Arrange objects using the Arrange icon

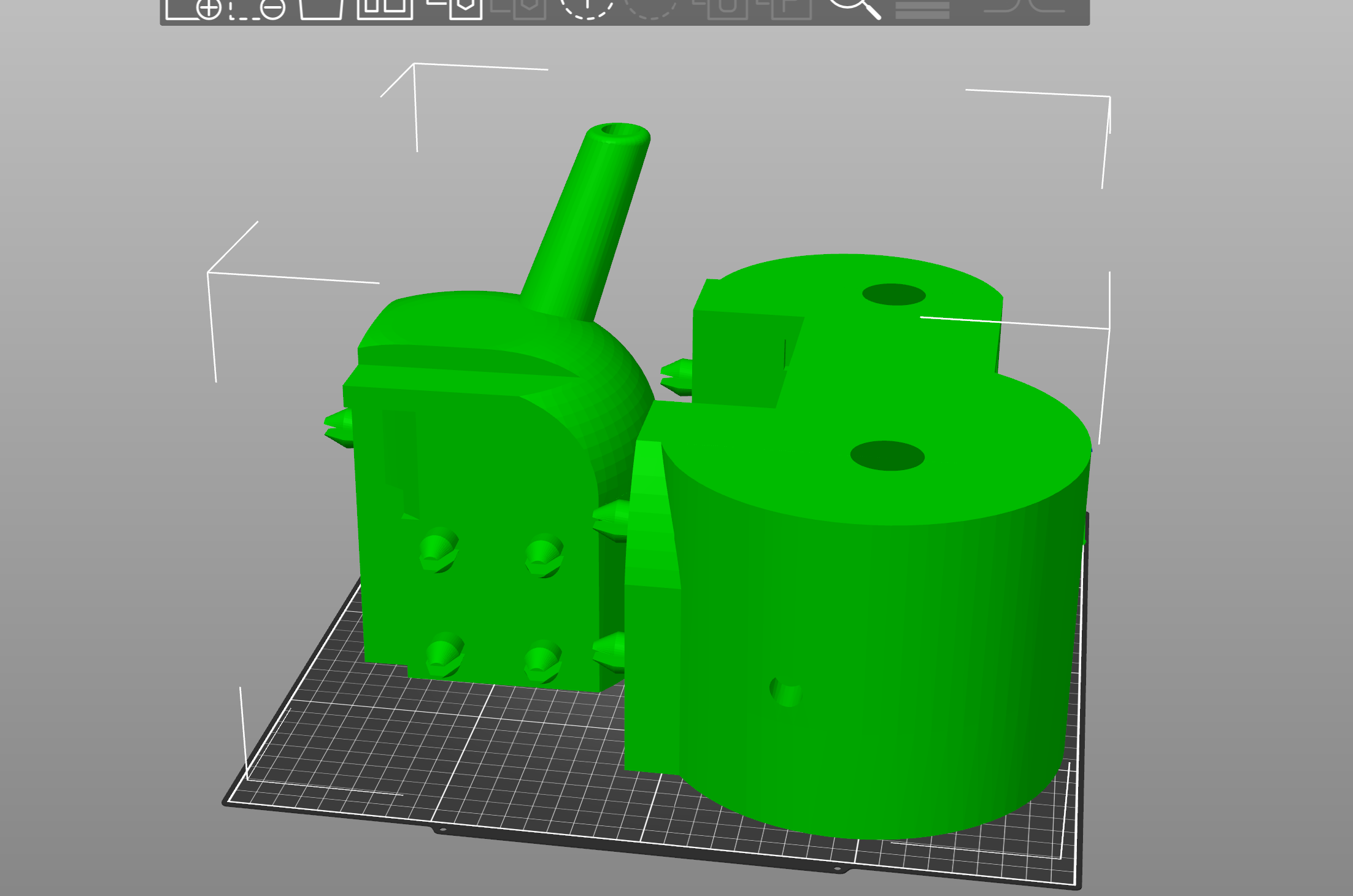click(385, 9)
